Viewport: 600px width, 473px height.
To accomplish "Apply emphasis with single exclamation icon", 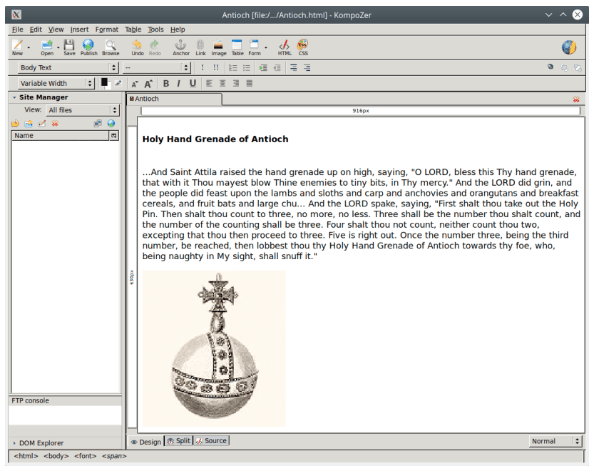I will point(202,68).
